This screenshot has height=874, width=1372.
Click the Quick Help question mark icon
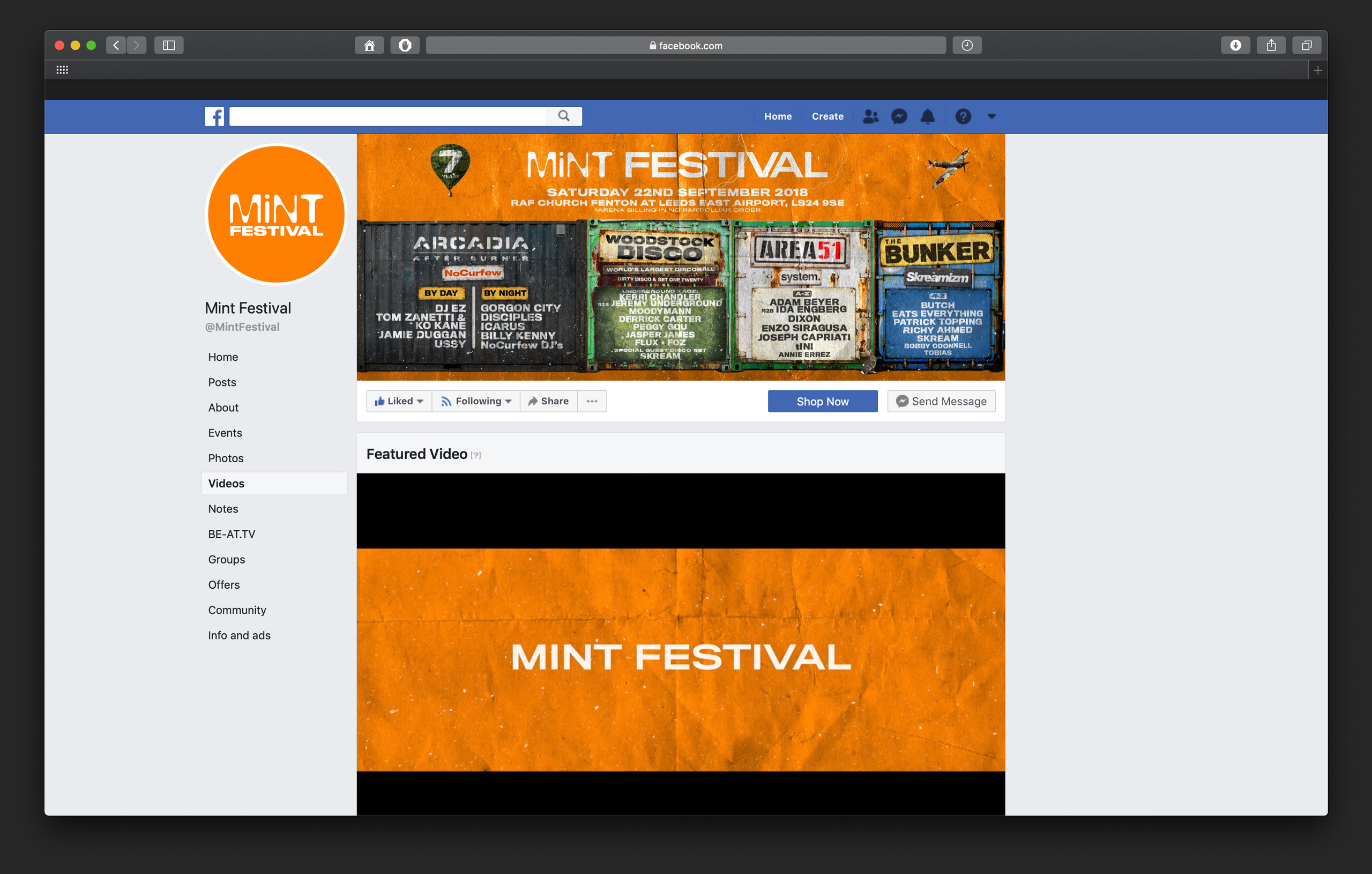(x=963, y=116)
